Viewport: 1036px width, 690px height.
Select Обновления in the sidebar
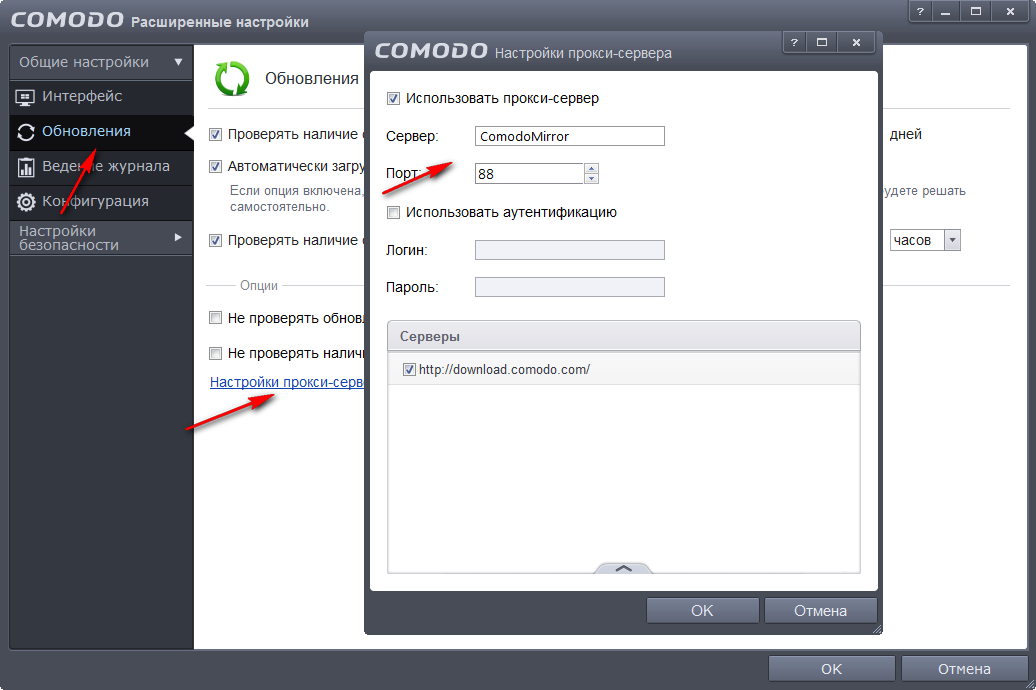(101, 132)
